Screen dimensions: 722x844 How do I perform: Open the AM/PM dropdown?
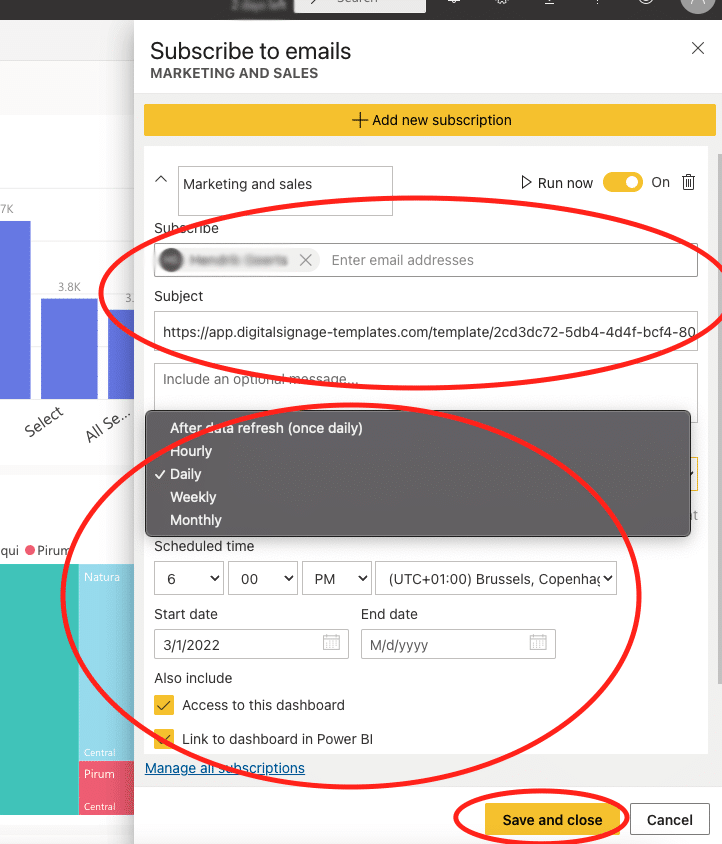click(337, 579)
